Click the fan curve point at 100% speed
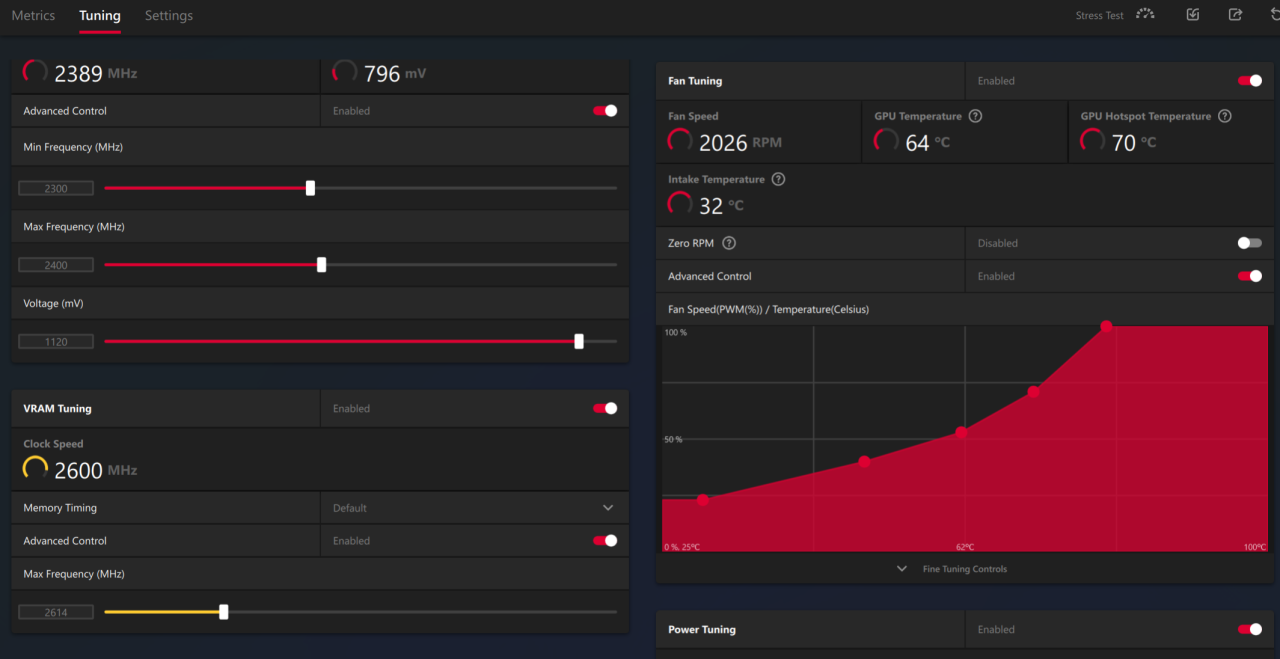The image size is (1280, 659). pos(1106,326)
